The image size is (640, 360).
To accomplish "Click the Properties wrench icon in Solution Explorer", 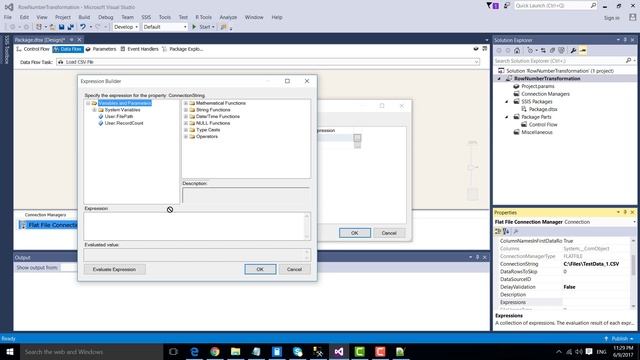I will [x=573, y=51].
